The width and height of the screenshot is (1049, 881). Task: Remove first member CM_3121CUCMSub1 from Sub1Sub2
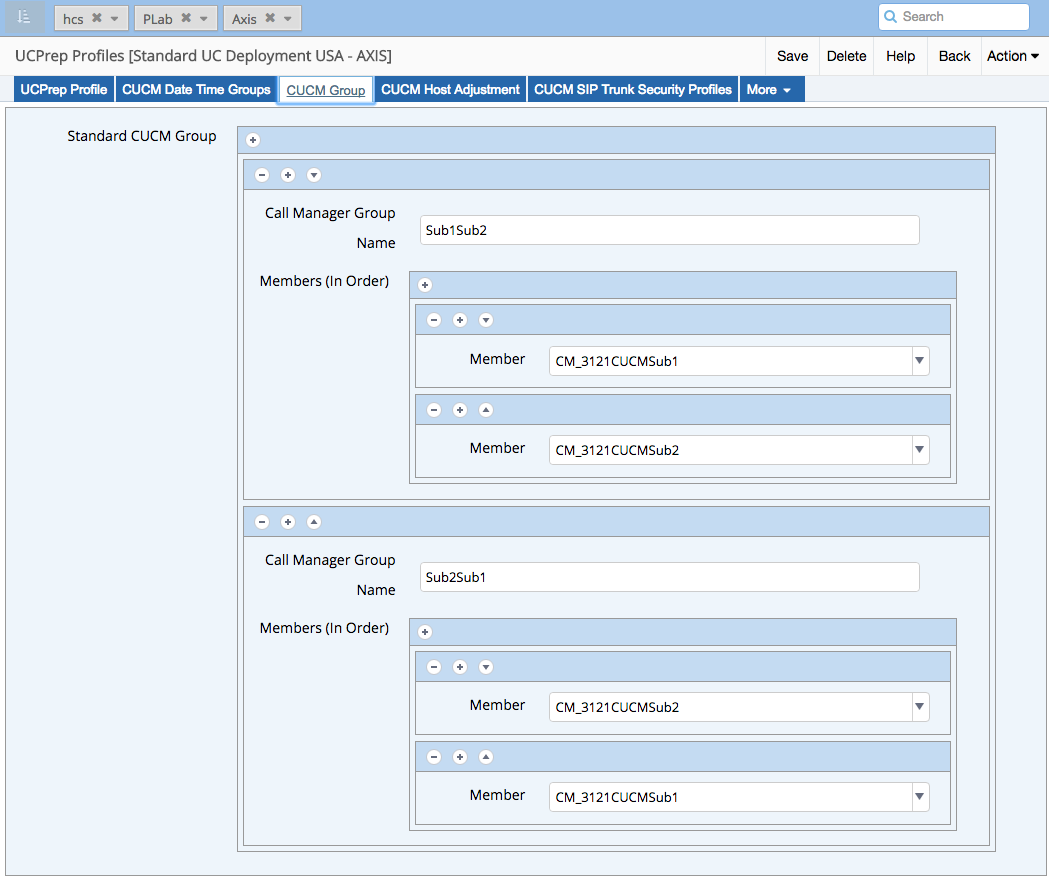[x=434, y=320]
